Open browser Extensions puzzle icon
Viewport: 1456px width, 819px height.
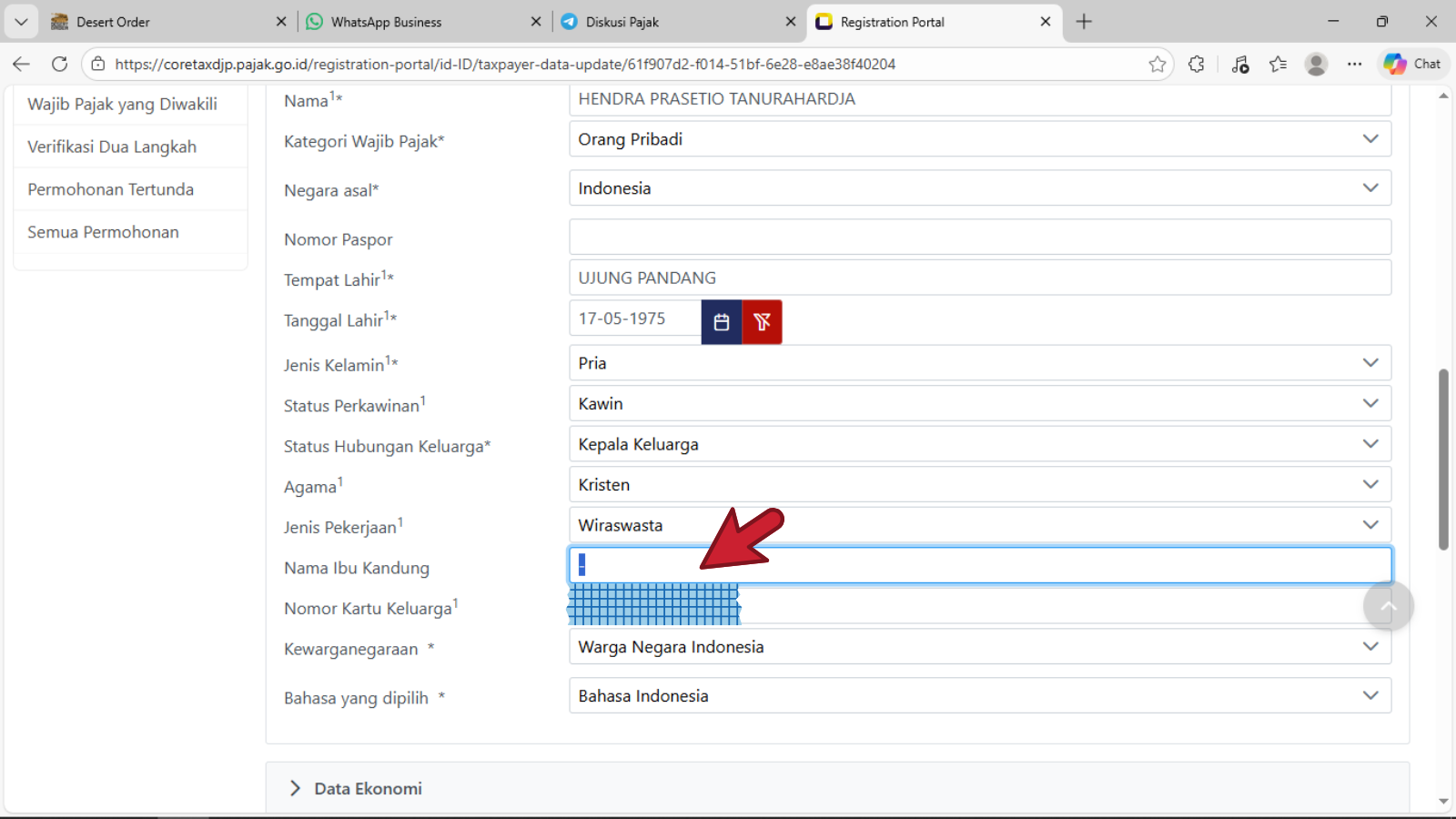click(x=1196, y=64)
